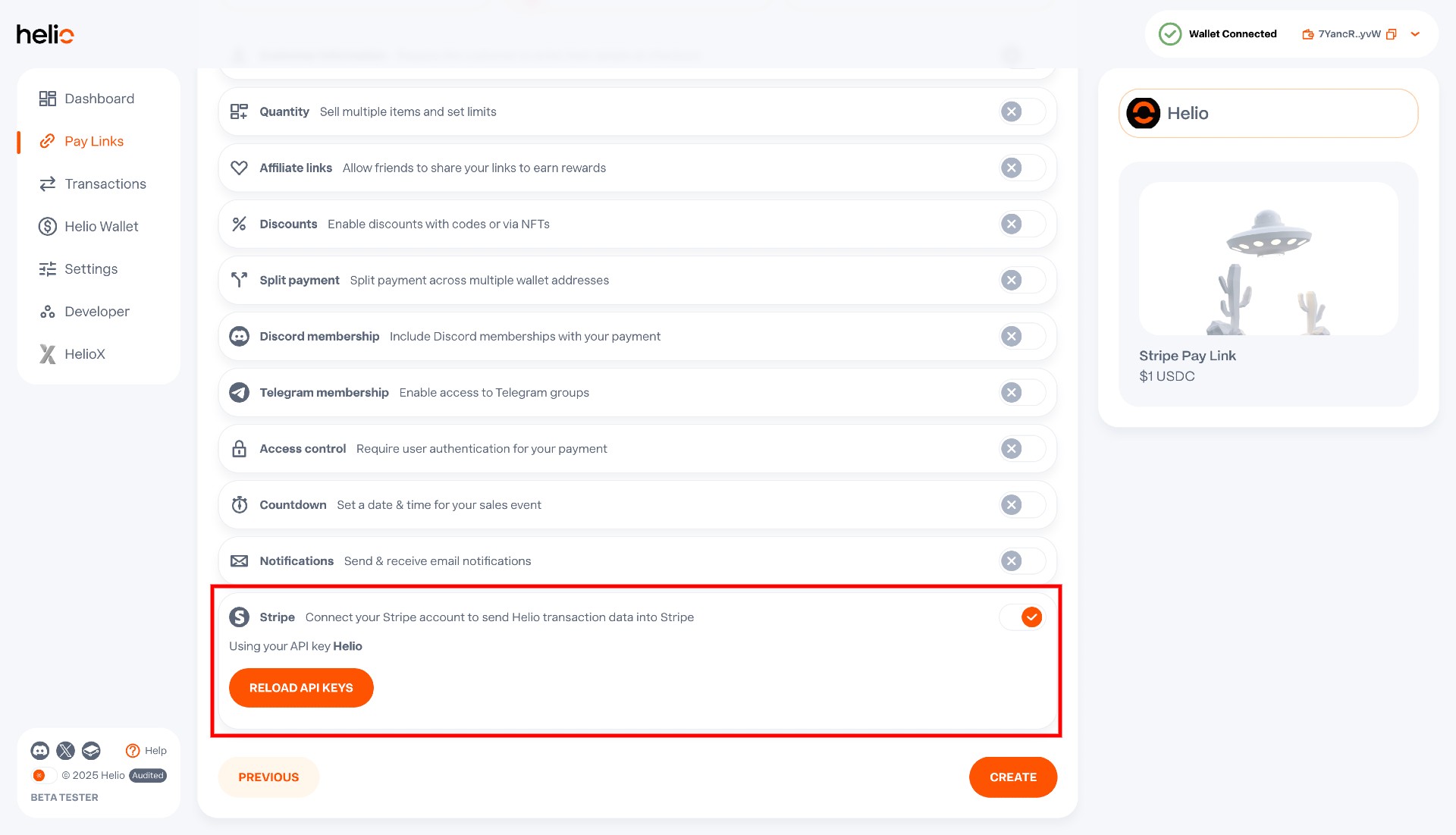Click the Helio avatar in preview panel
This screenshot has width=1456, height=835.
1143,113
